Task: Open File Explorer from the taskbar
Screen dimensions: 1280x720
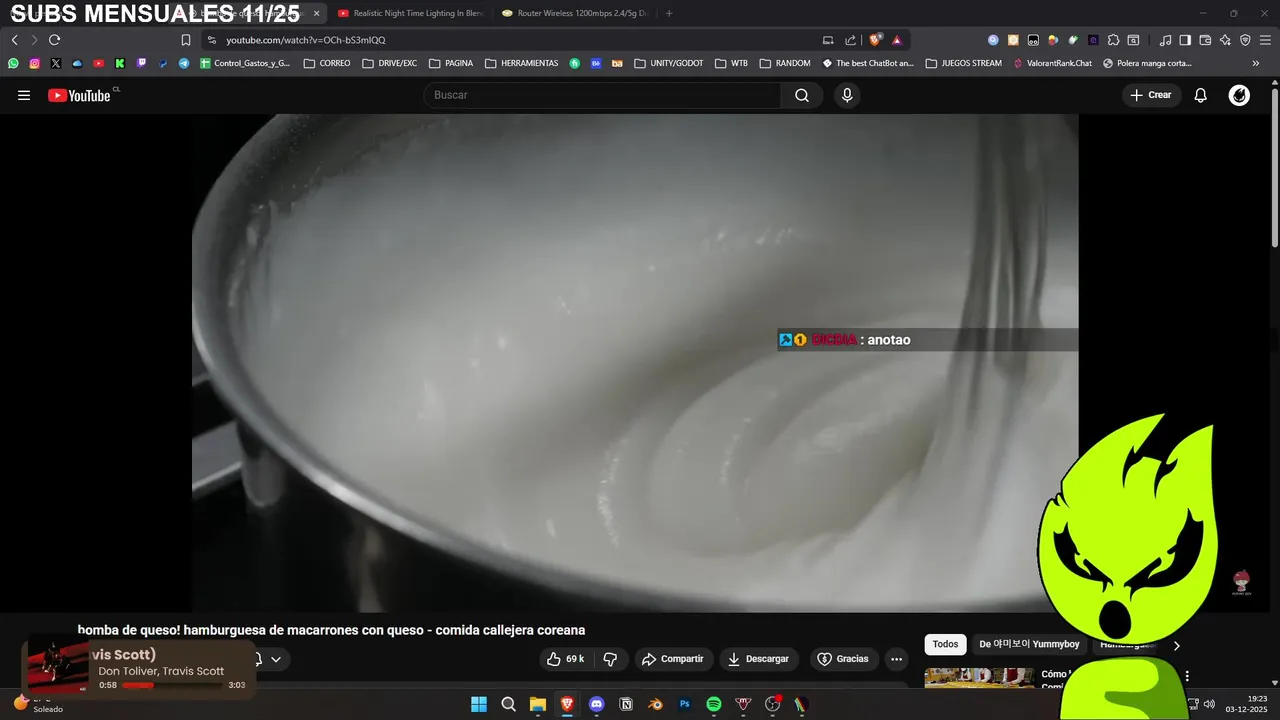Action: point(538,704)
